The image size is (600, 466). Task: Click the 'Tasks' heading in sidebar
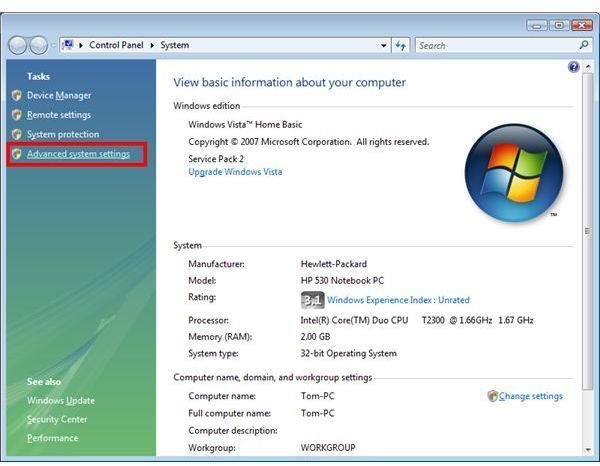click(x=38, y=77)
